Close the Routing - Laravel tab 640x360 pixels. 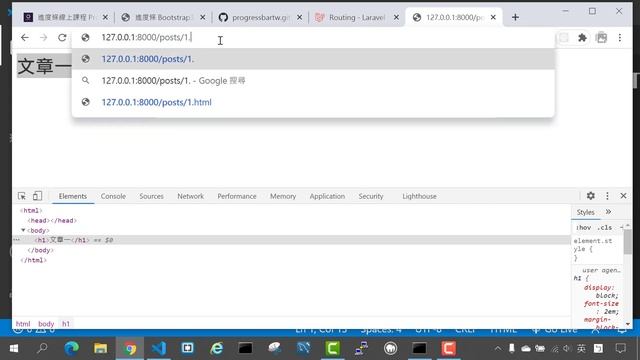[x=396, y=17]
